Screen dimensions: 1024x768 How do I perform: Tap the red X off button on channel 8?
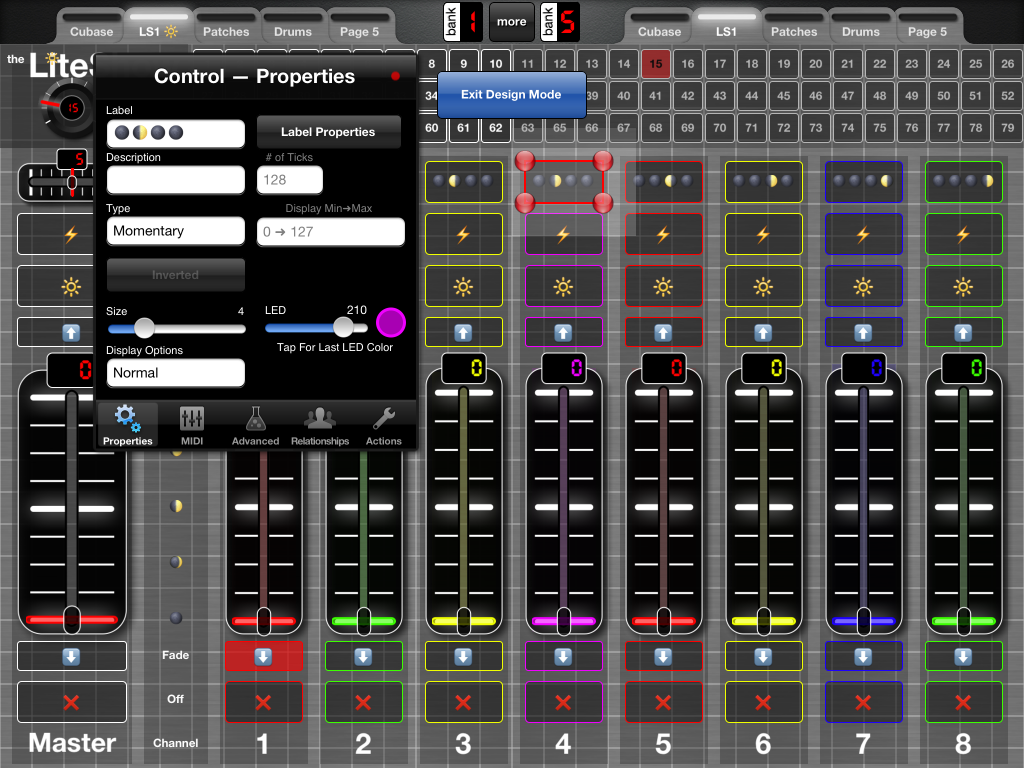pyautogui.click(x=963, y=702)
